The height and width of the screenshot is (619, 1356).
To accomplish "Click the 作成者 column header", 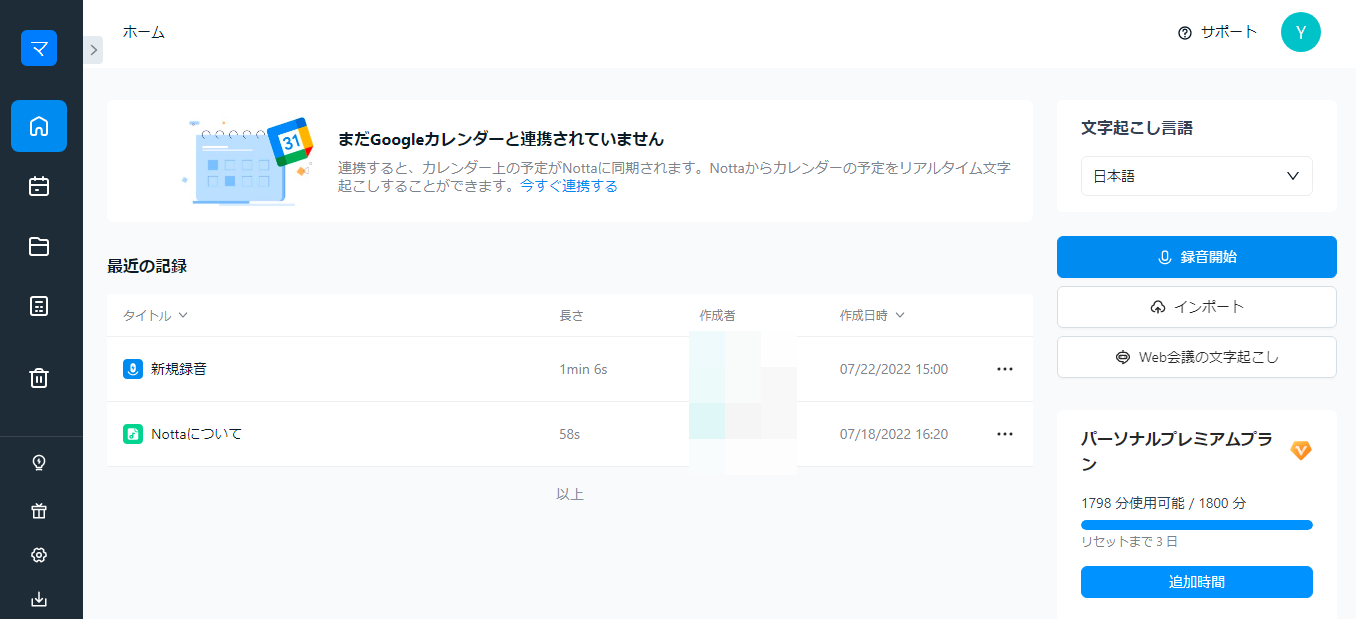I will click(718, 315).
